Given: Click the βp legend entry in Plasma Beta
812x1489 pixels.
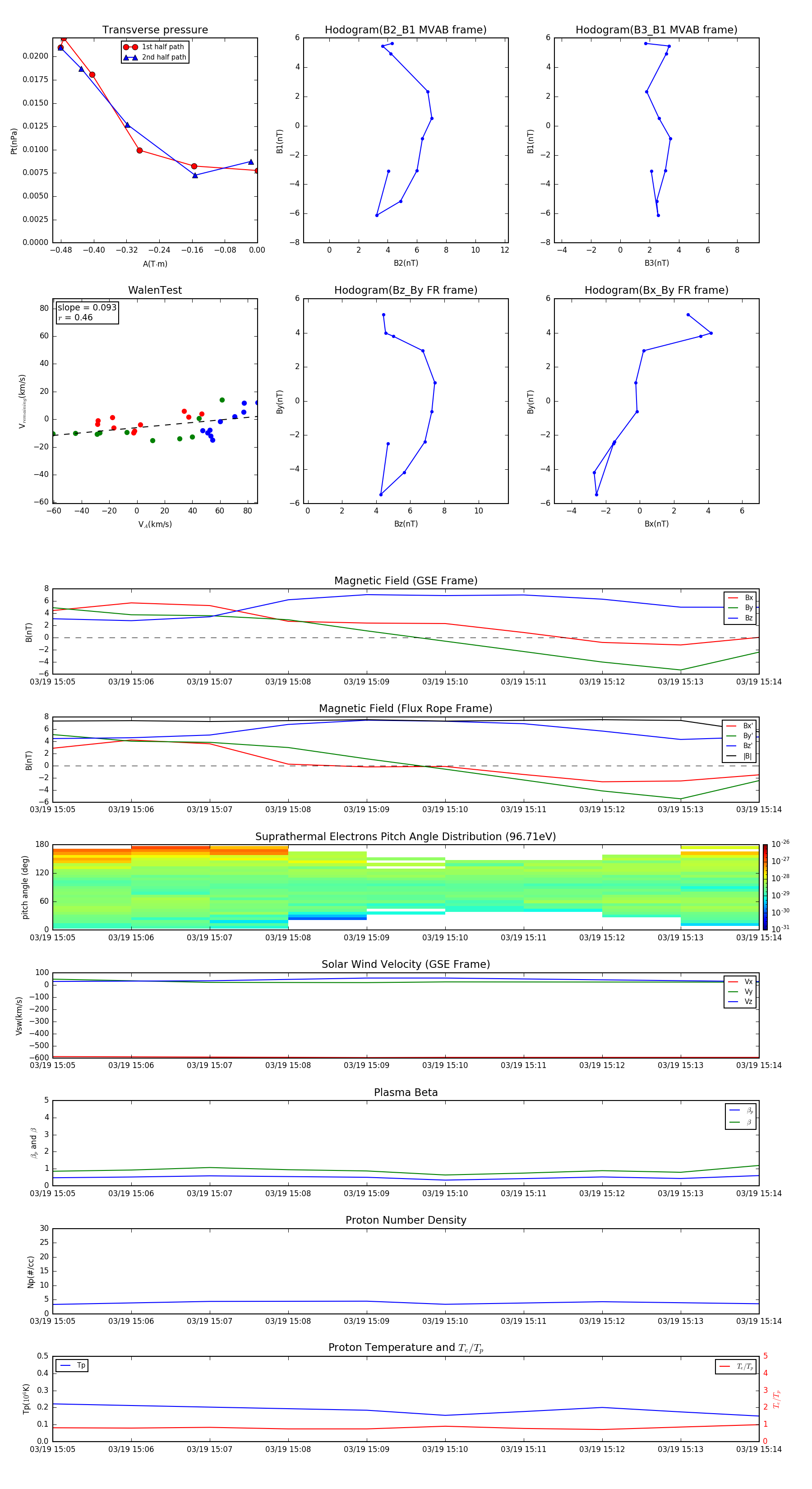Looking at the screenshot, I should click(x=741, y=1110).
